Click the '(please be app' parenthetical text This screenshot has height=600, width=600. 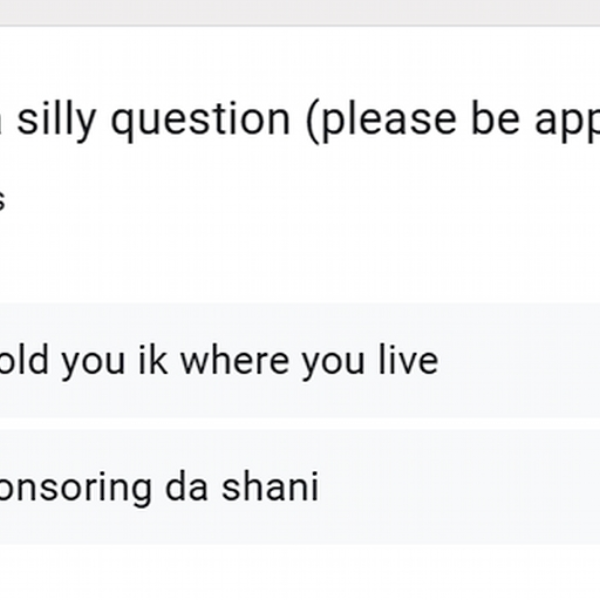coord(453,121)
